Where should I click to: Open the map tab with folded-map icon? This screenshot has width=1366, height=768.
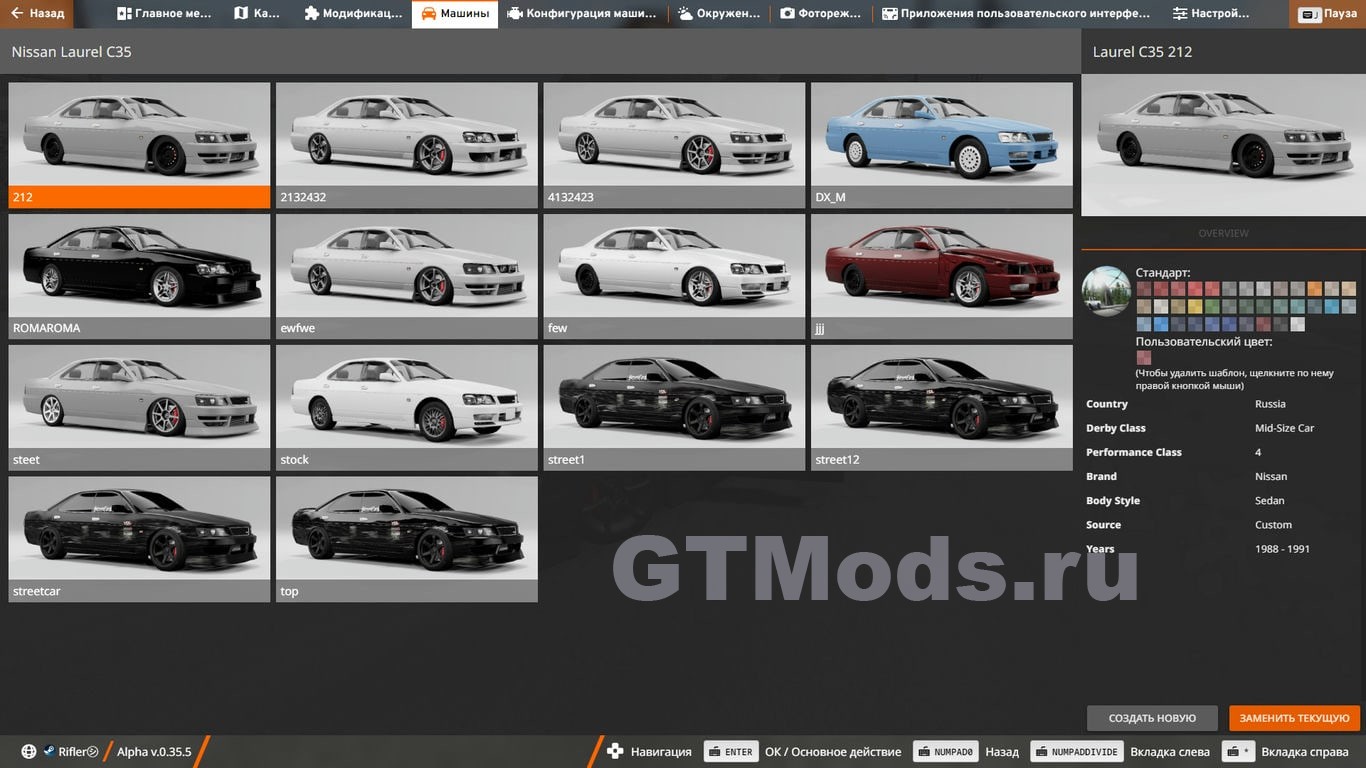(x=258, y=14)
